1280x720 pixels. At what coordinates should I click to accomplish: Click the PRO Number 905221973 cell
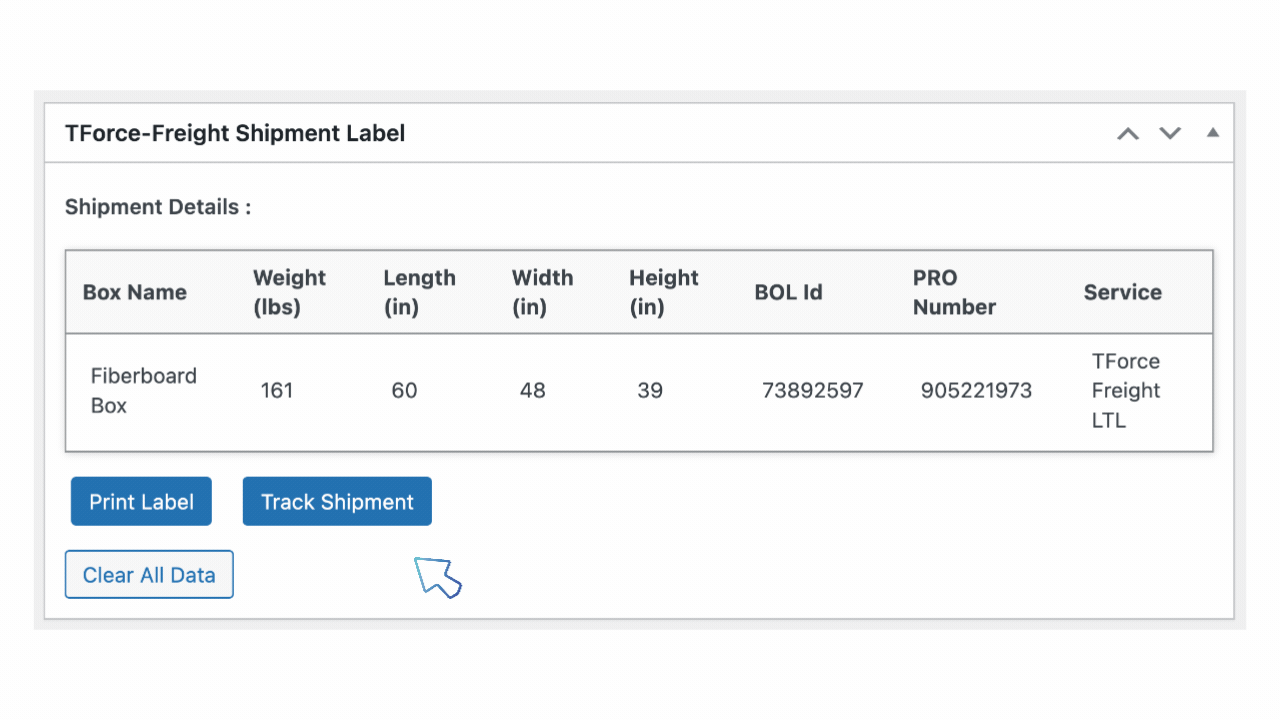coord(976,391)
